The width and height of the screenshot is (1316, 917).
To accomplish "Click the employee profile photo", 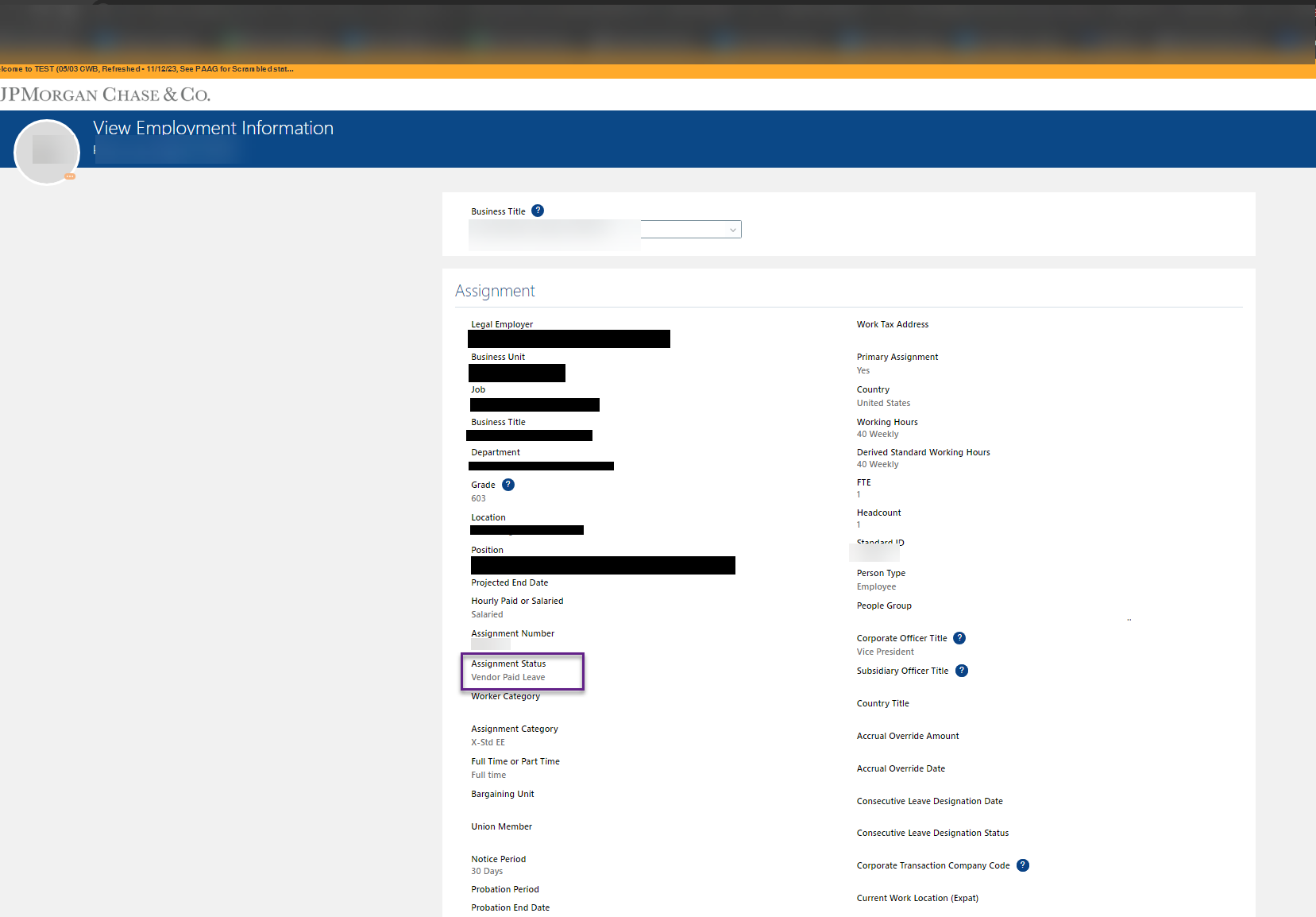I will click(47, 152).
